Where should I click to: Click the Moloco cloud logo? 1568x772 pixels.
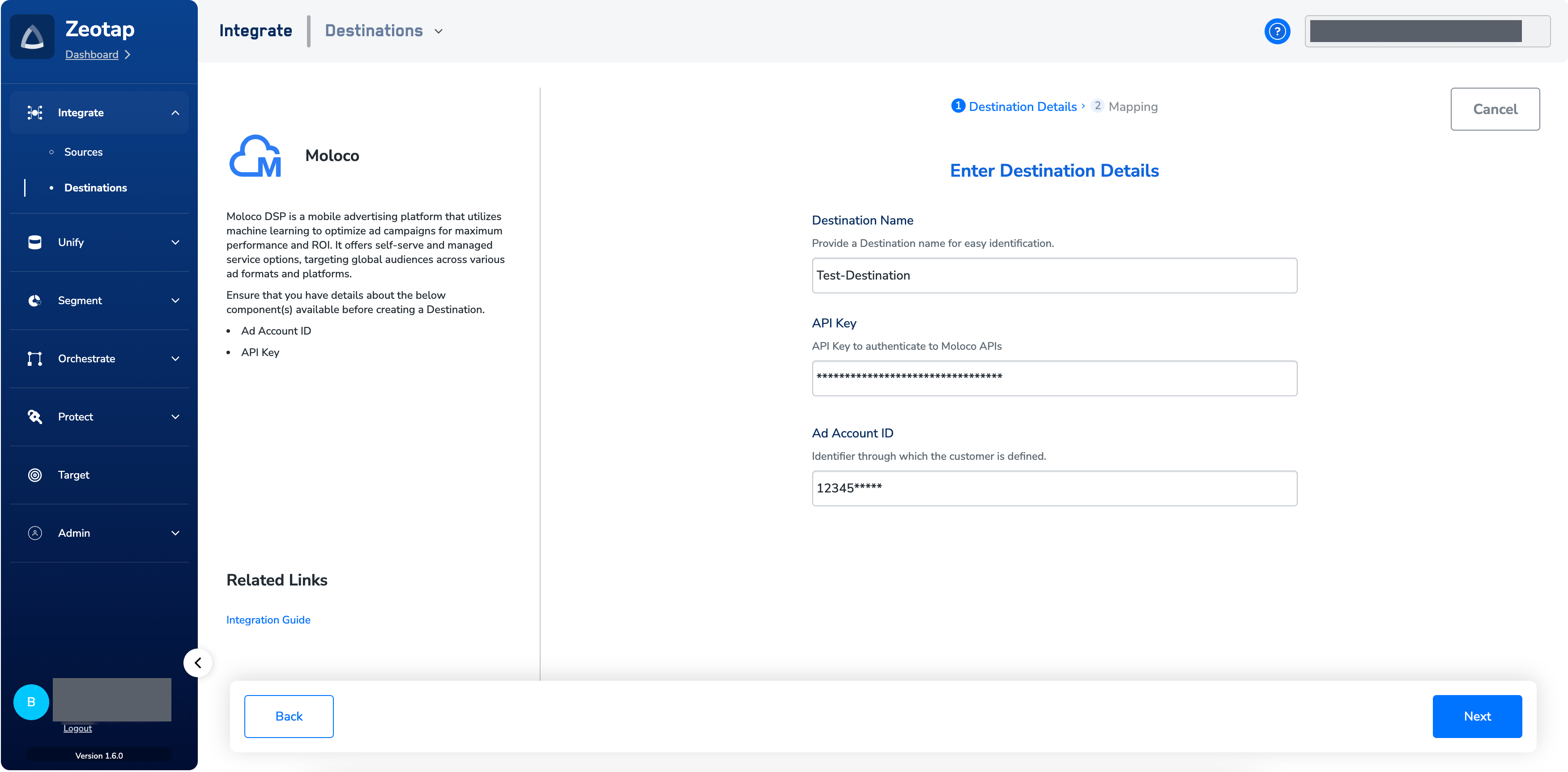pos(256,156)
